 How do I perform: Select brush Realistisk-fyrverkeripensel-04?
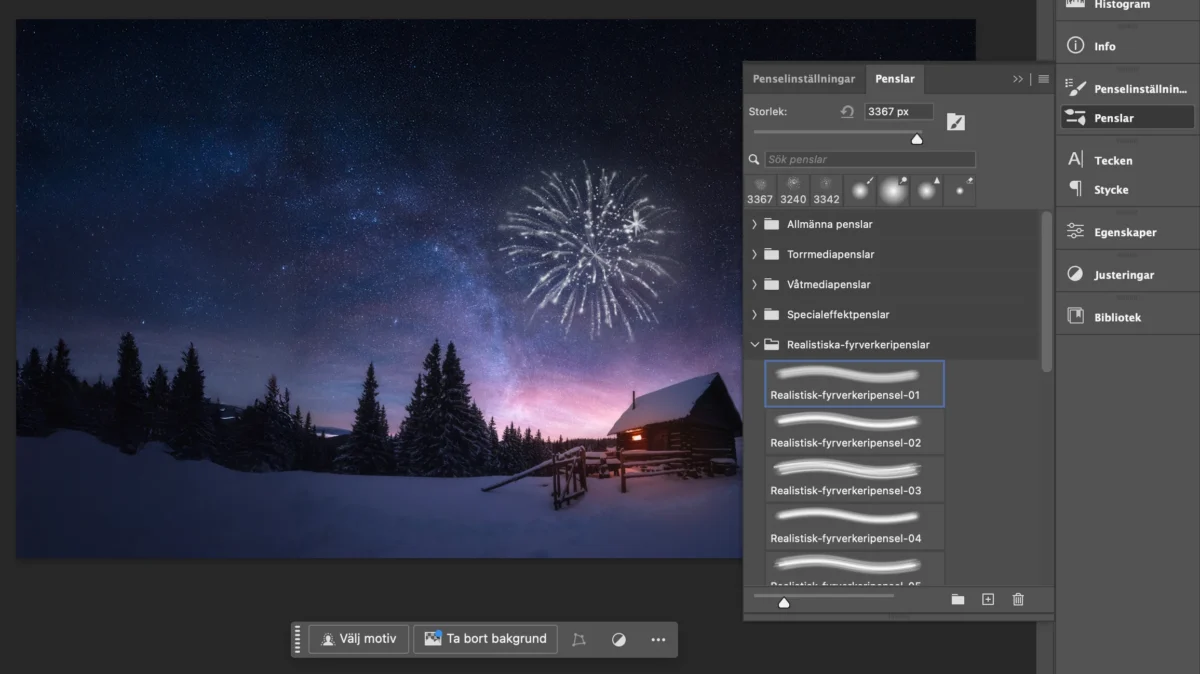855,528
